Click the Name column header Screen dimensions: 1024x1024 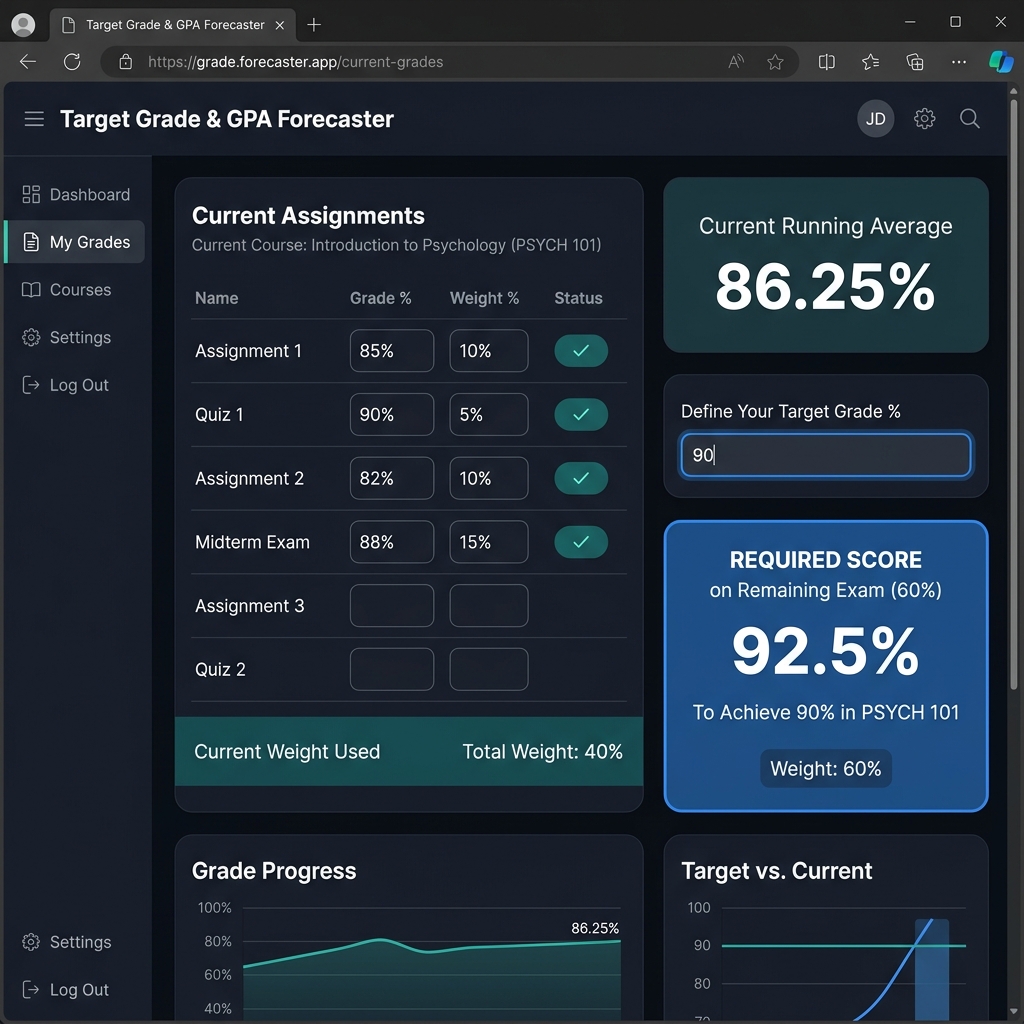(x=216, y=298)
